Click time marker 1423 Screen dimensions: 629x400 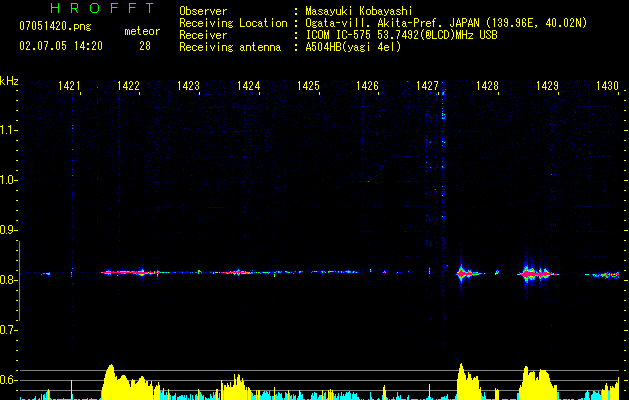point(189,86)
